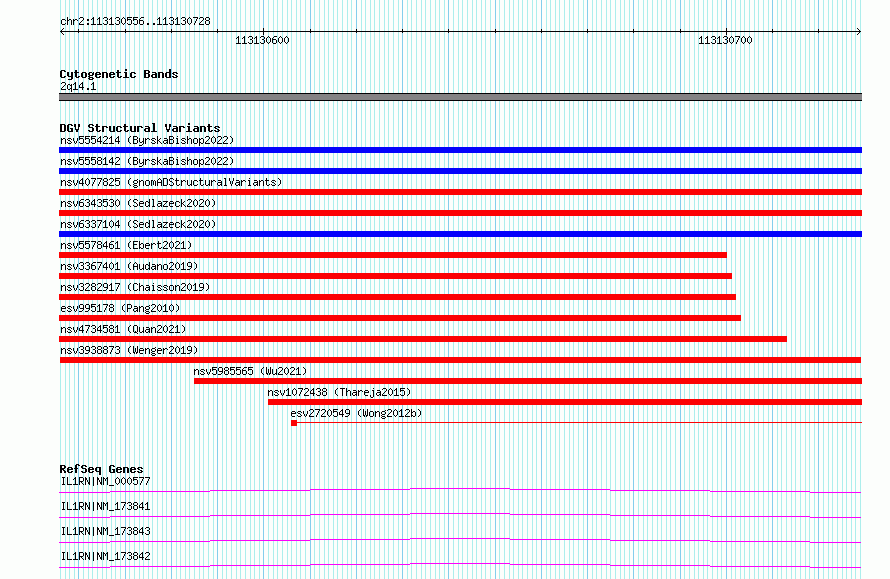The image size is (890, 579).
Task: Open the esv2720549 (Wong2012b) label
Action: pyautogui.click(x=356, y=413)
